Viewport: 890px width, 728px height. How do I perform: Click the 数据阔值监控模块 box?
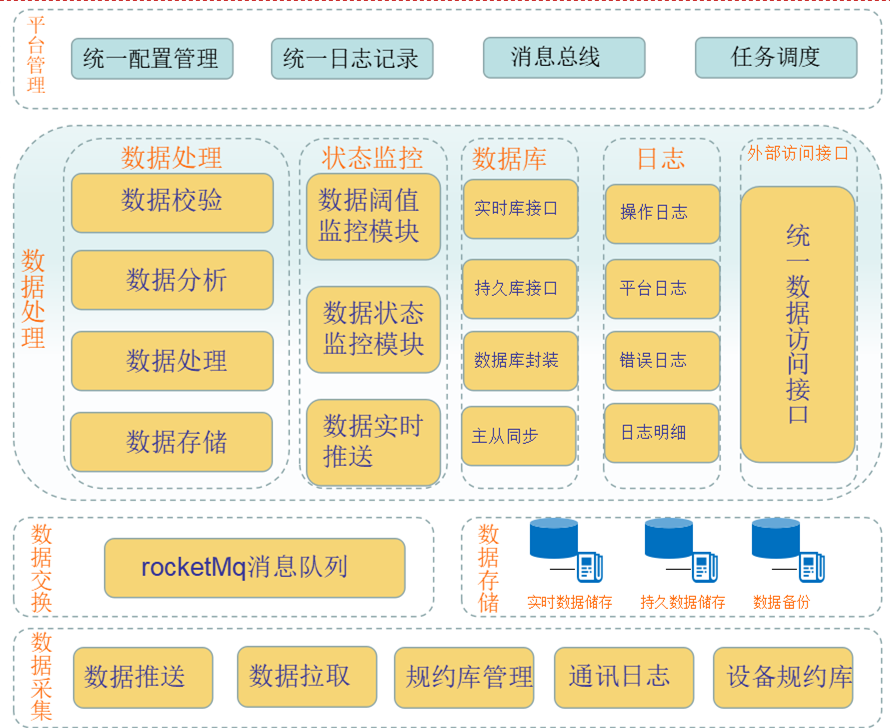[x=373, y=216]
